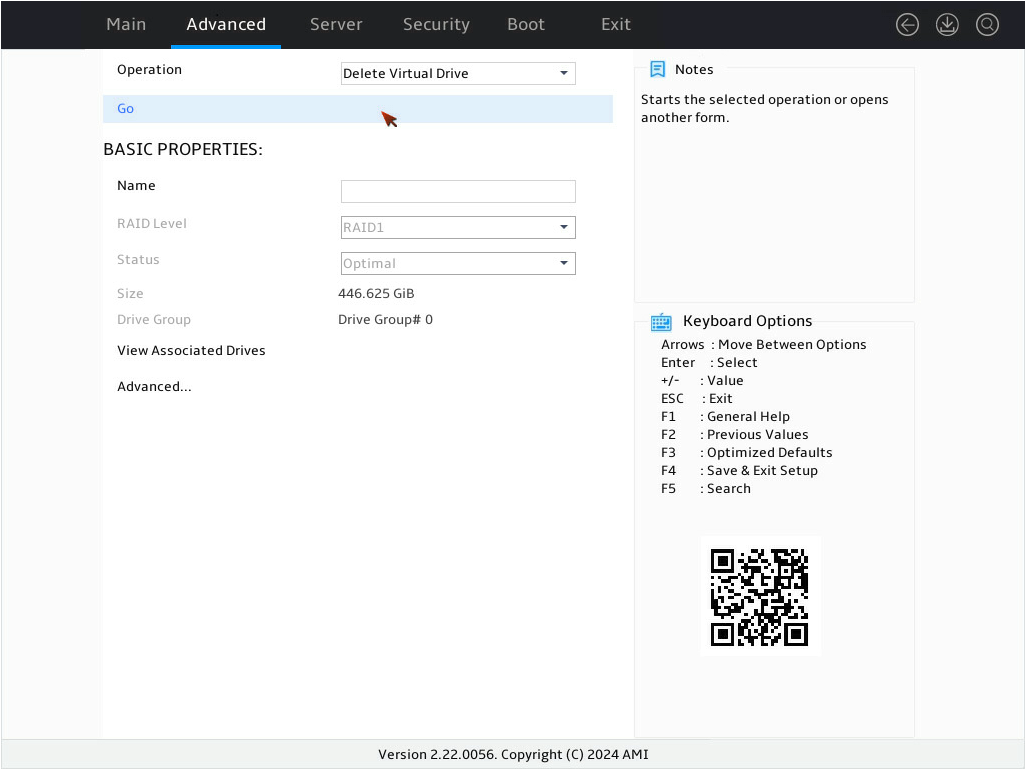Click the save download icon
Image resolution: width=1025 pixels, height=769 pixels.
(947, 25)
